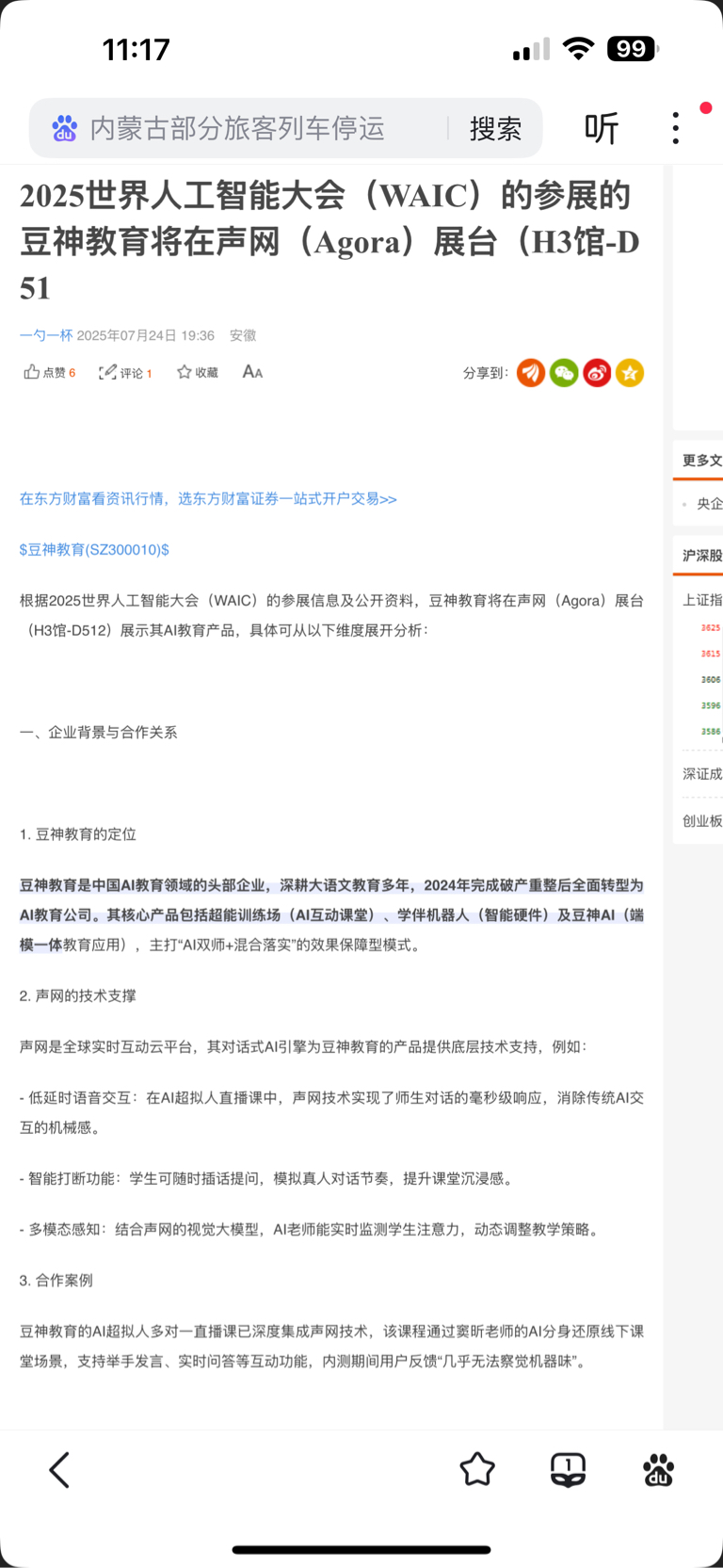Tap the highlighted paragraph 豆神教育是中国AI教育领域的头部企业
Image resolution: width=723 pixels, height=1568 pixels.
coord(332,915)
